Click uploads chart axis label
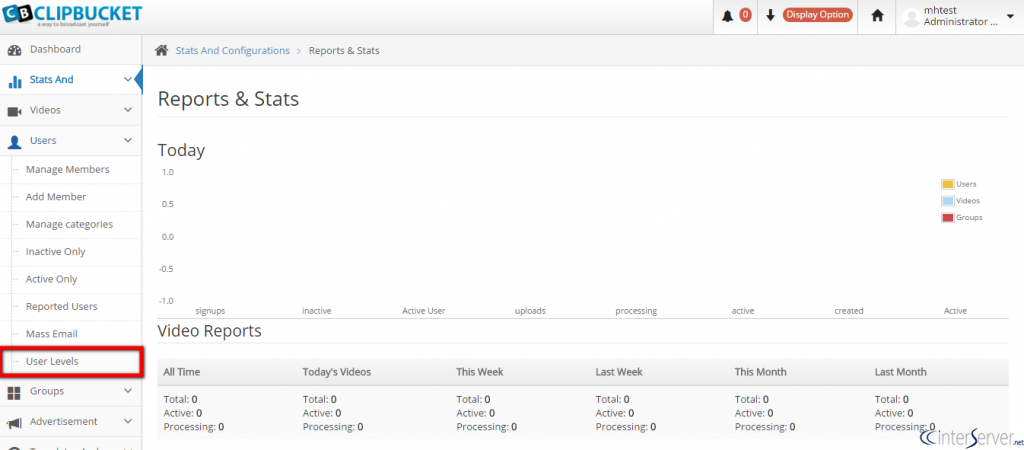Image resolution: width=1024 pixels, height=450 pixels. [530, 312]
